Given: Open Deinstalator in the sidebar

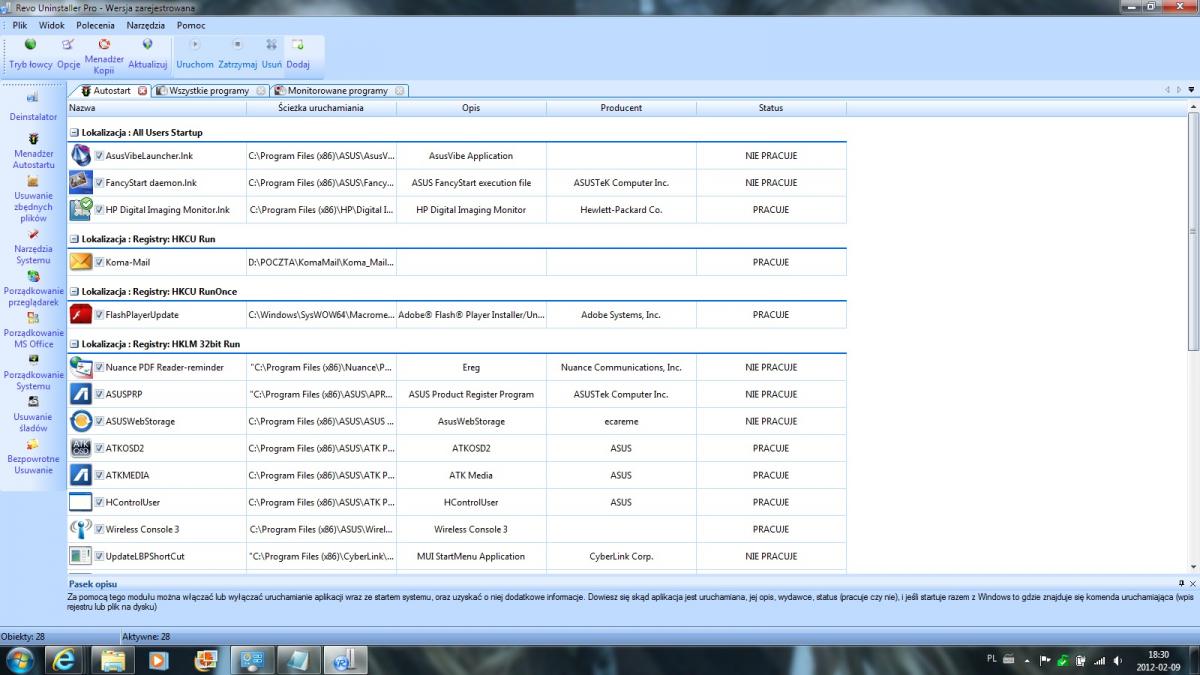Looking at the screenshot, I should tap(33, 107).
